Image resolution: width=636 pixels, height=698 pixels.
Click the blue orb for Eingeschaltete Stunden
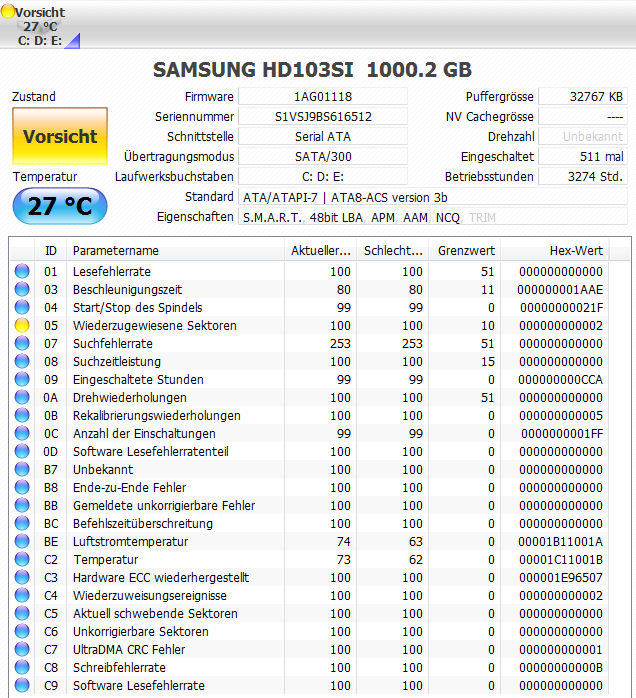[x=22, y=379]
